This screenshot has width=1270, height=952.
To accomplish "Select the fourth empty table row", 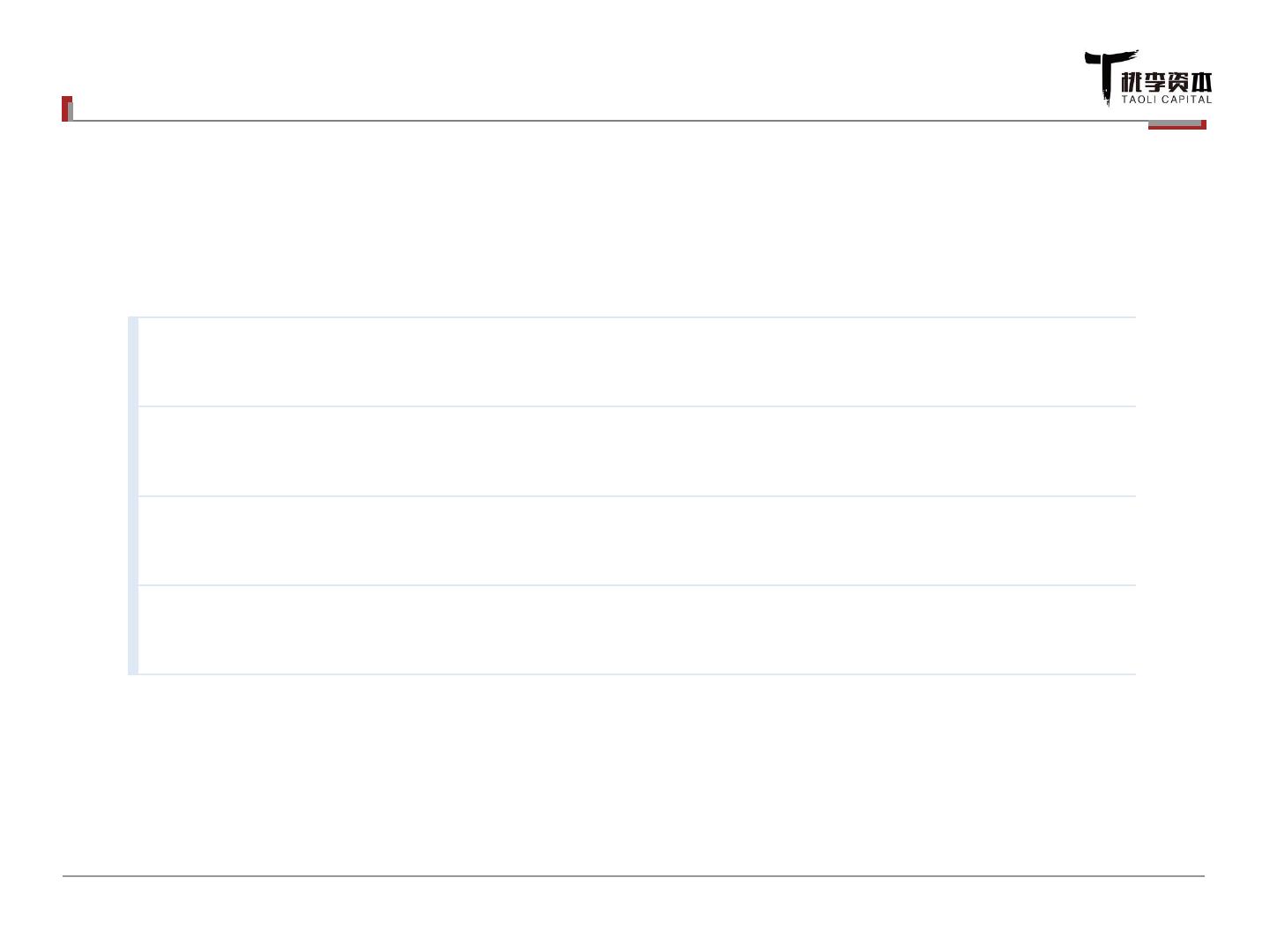I will (635, 629).
